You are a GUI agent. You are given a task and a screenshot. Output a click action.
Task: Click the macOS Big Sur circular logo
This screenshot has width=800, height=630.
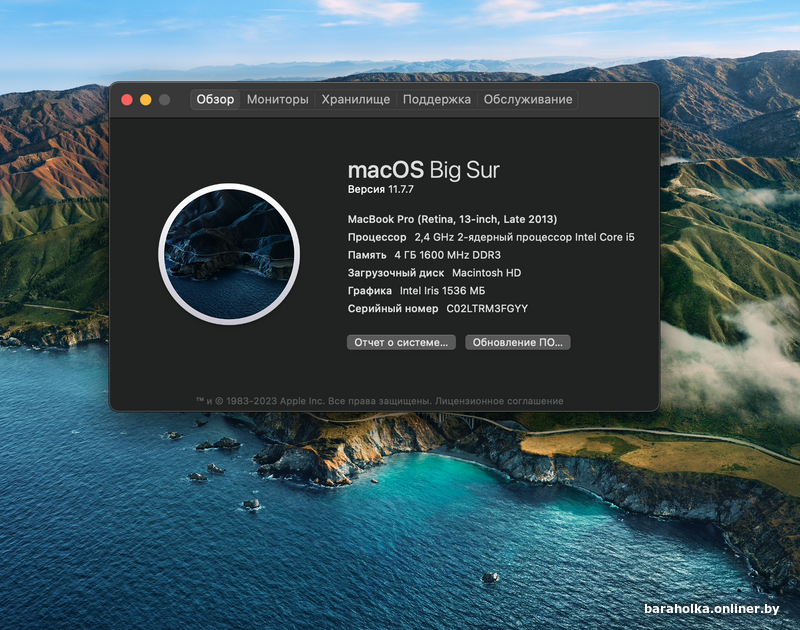[229, 254]
